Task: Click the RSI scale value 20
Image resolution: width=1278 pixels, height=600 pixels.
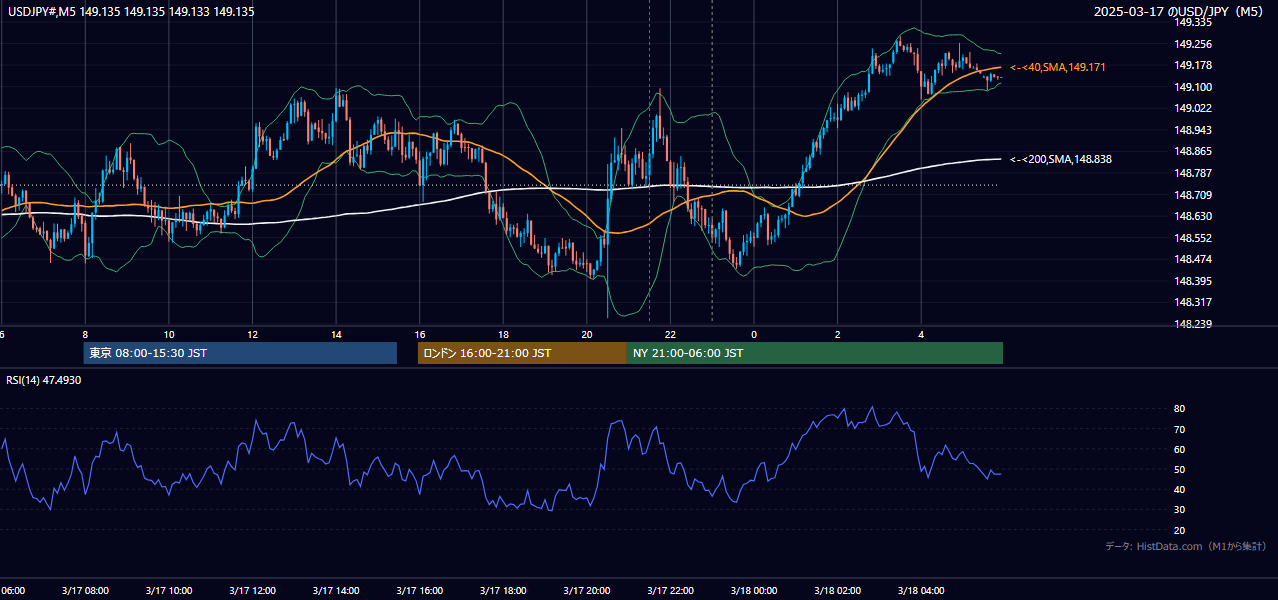Action: (1179, 530)
